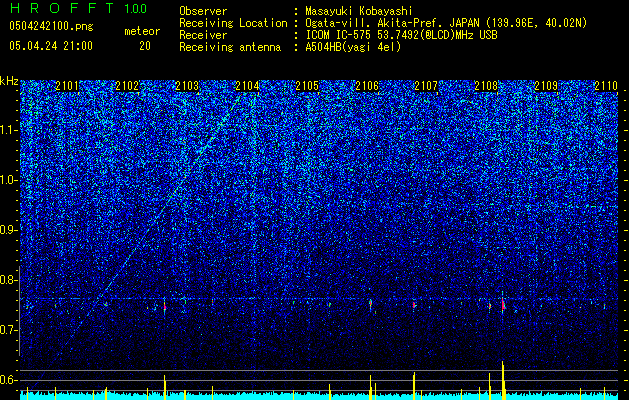The height and width of the screenshot is (400, 629).
Task: Click the 0.8 kHz frequency axis label
Action: tap(8, 280)
